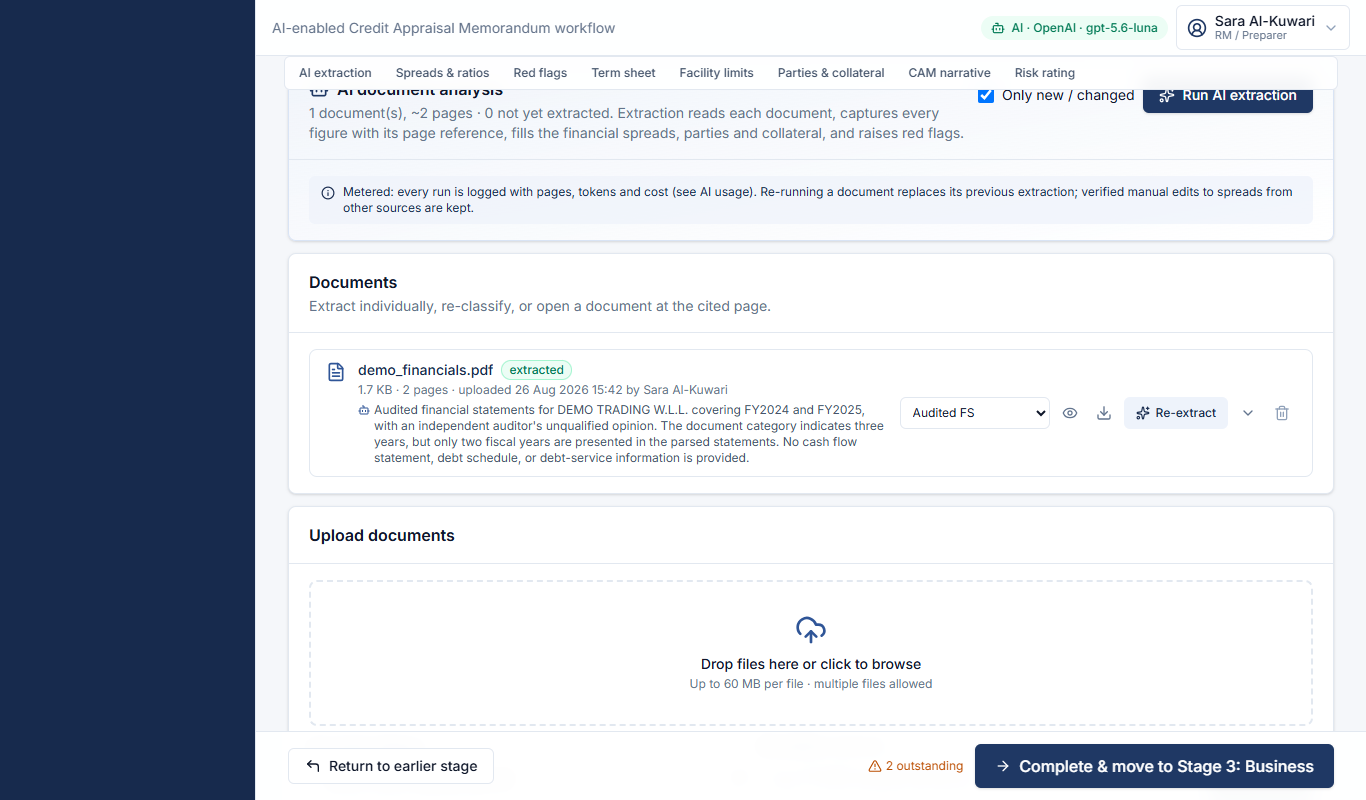Click the info icon in the metered notice

coord(328,193)
